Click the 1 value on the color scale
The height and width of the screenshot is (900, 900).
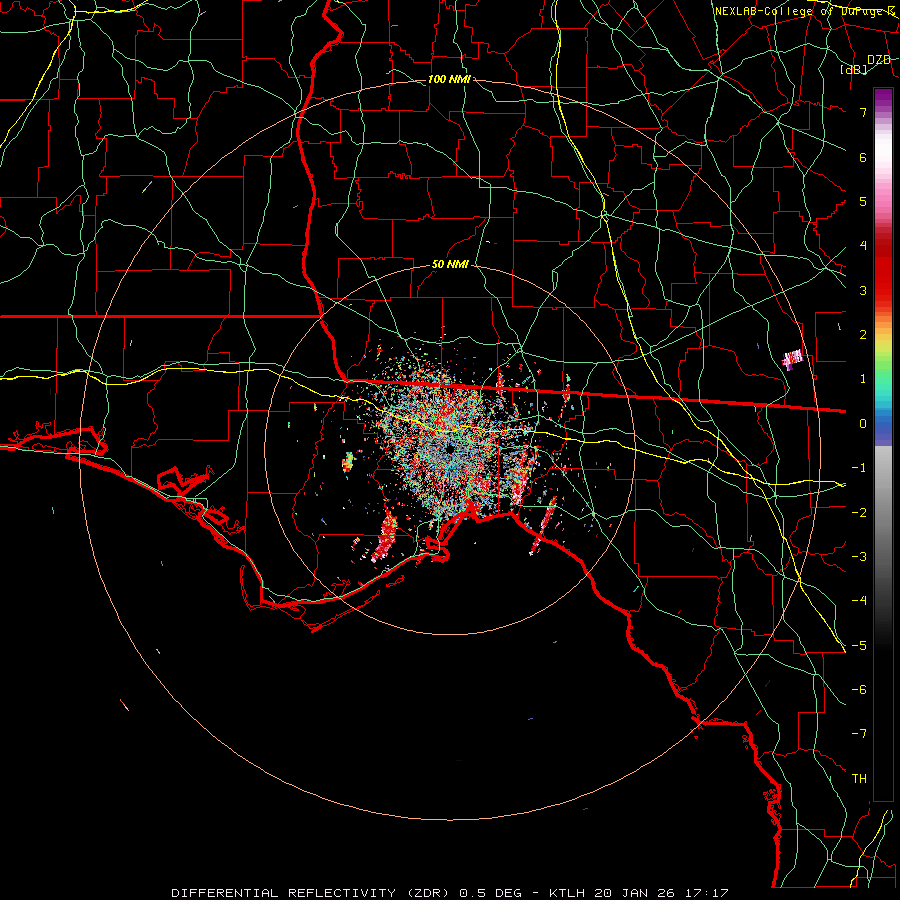click(x=863, y=379)
